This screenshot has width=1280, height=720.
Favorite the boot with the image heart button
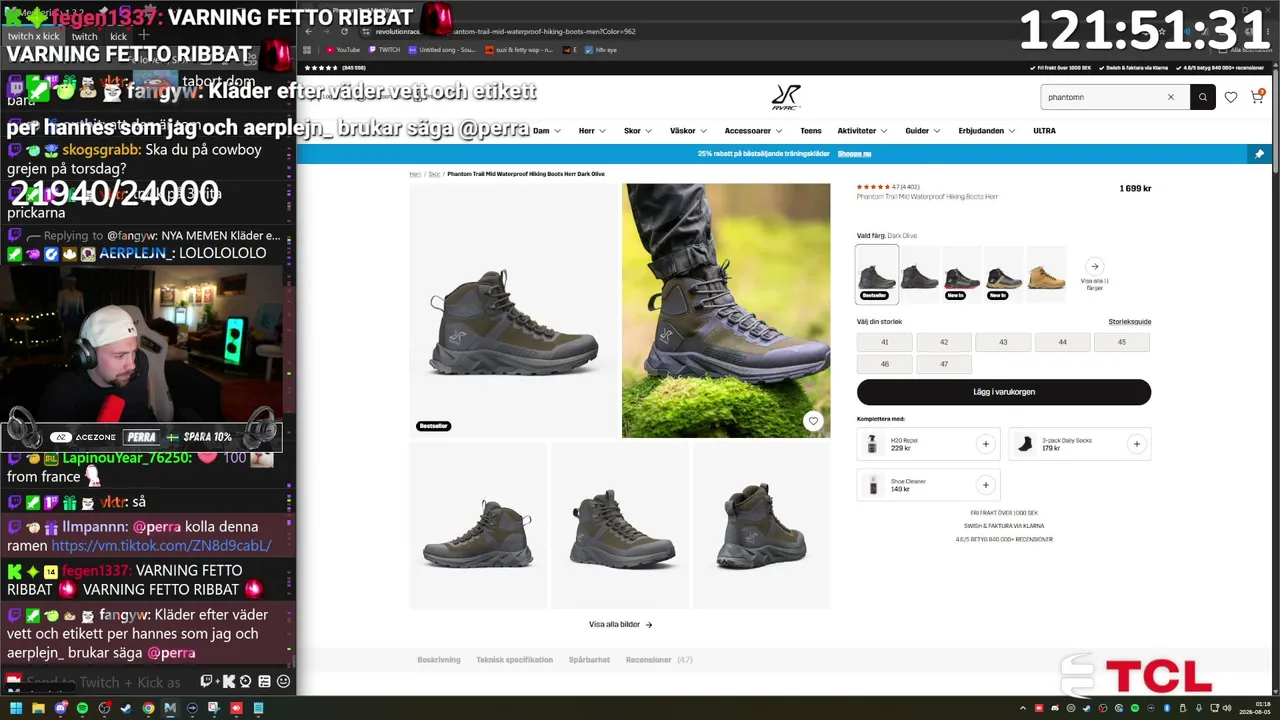813,421
